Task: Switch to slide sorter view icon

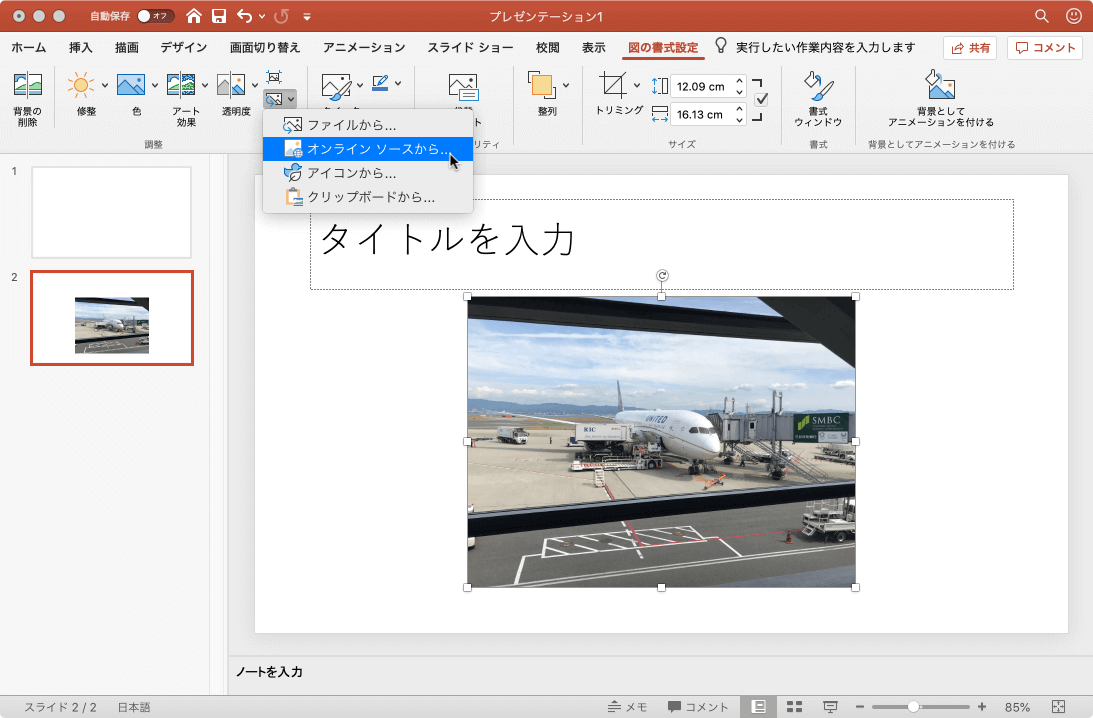Action: pos(795,707)
